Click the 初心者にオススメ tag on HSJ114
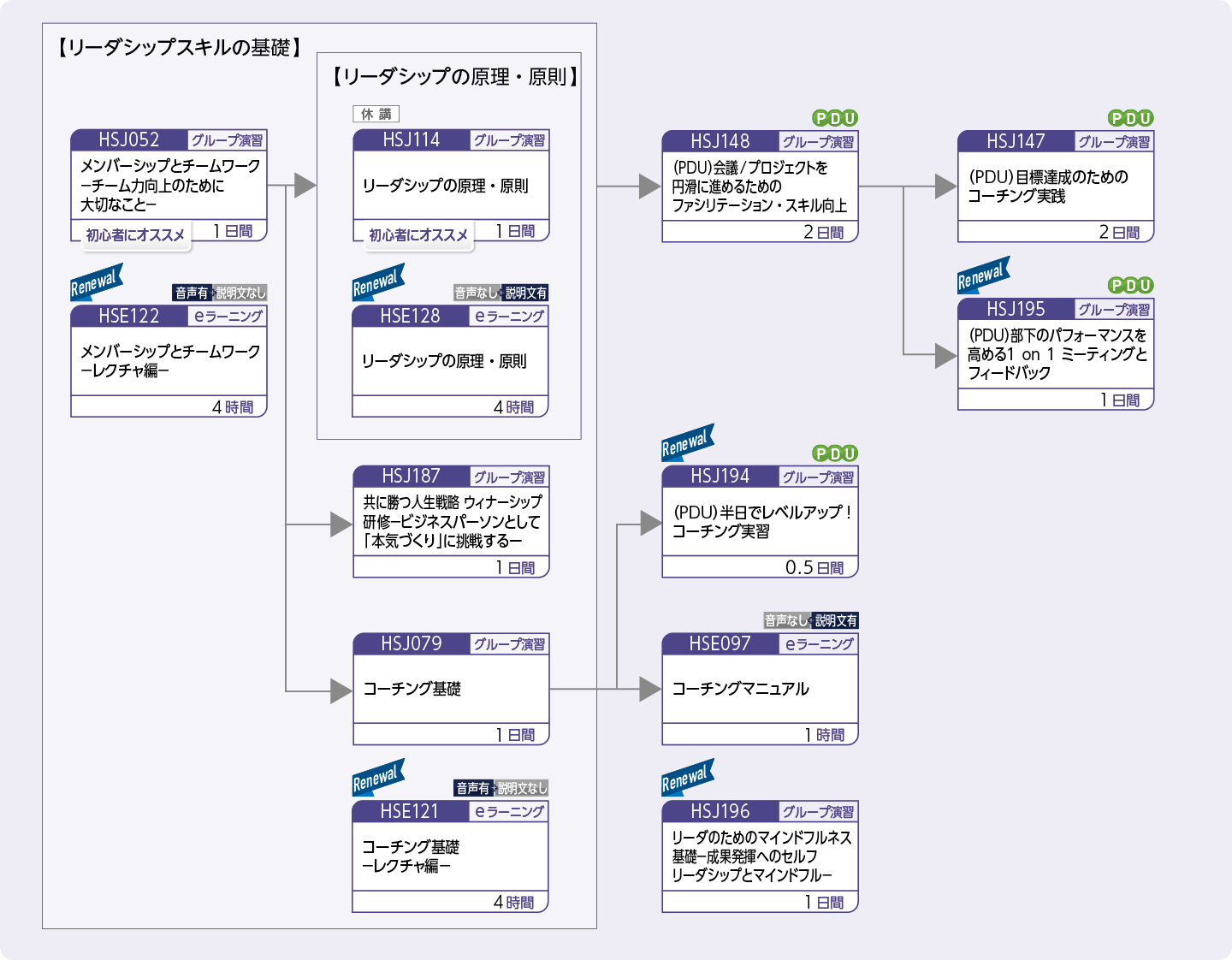 (418, 234)
